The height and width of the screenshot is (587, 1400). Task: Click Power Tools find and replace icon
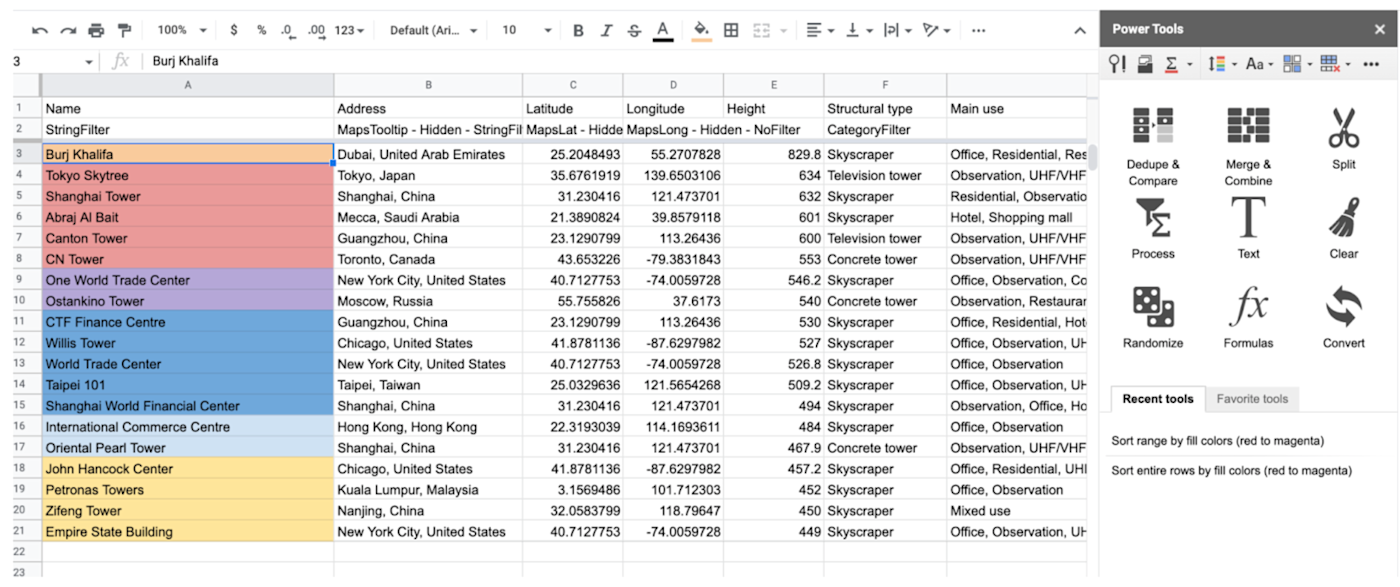pos(1117,64)
